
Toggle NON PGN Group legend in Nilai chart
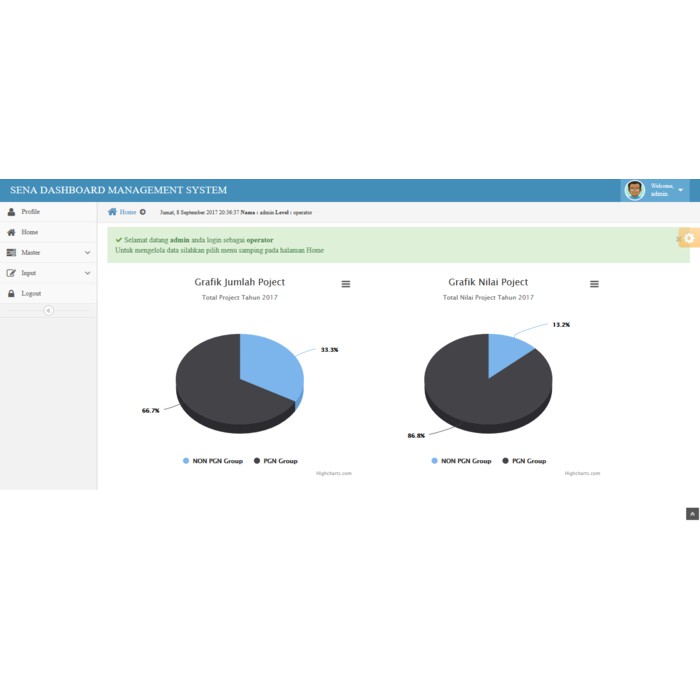click(x=461, y=461)
